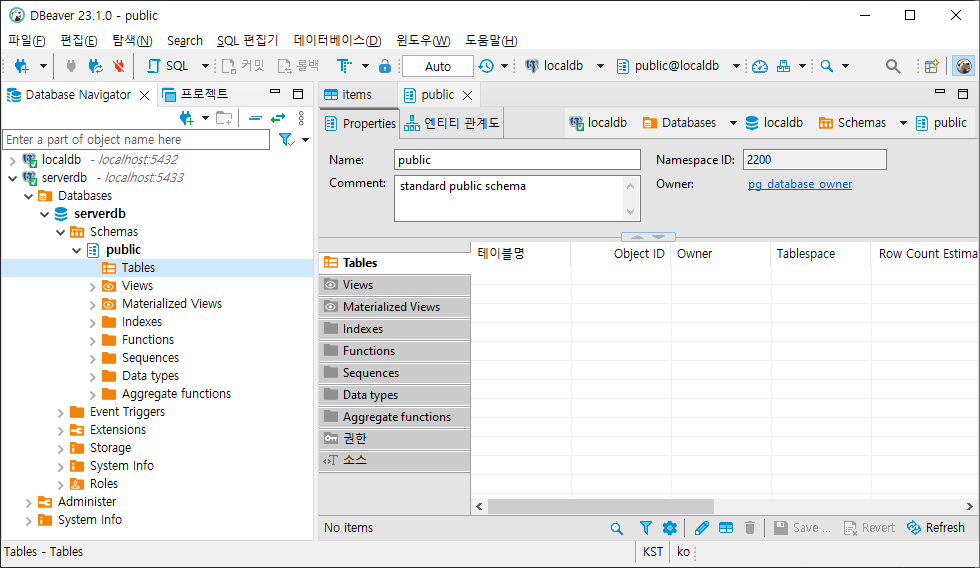
Task: Collapse the Schemas tree node
Action: pyautogui.click(x=61, y=232)
